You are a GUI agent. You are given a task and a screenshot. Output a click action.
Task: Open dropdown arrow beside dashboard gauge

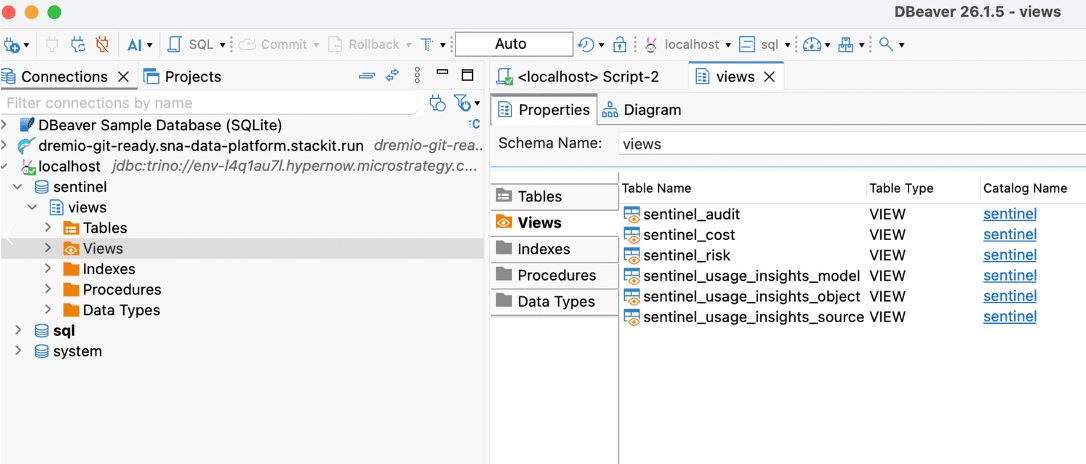(x=828, y=46)
